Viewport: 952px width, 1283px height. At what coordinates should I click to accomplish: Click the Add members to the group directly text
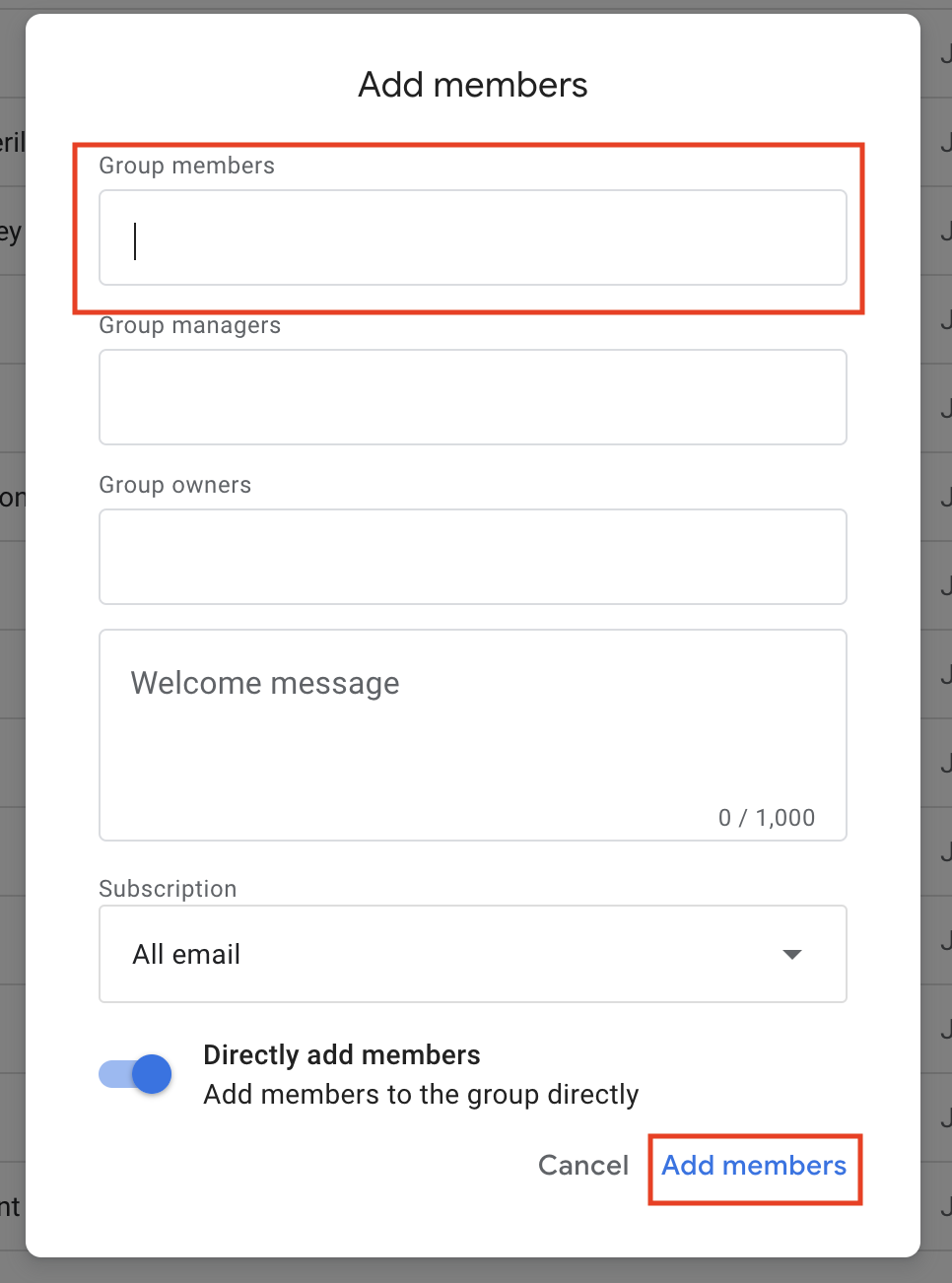pyautogui.click(x=421, y=1095)
